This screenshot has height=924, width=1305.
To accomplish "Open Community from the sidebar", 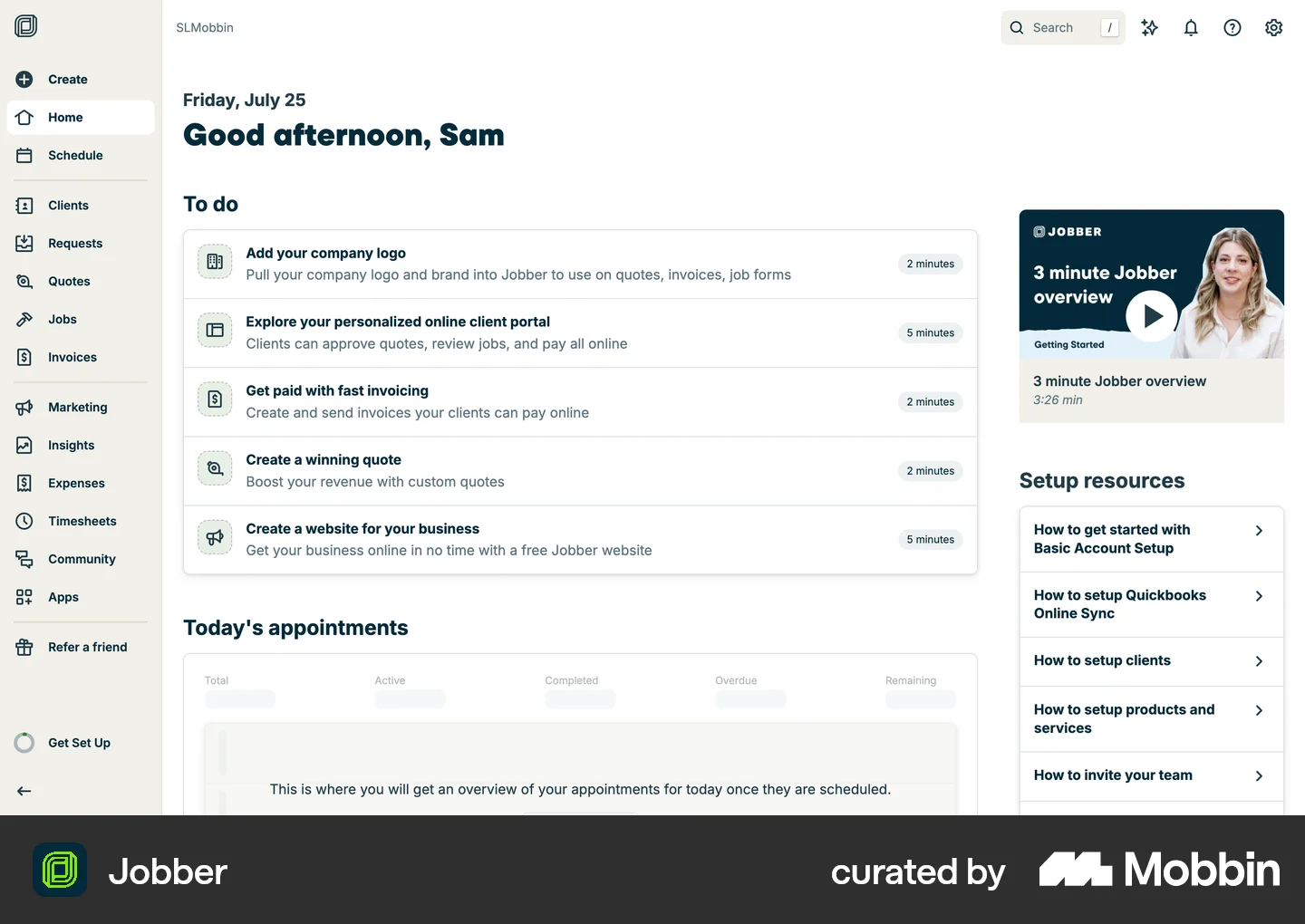I will pos(81,560).
